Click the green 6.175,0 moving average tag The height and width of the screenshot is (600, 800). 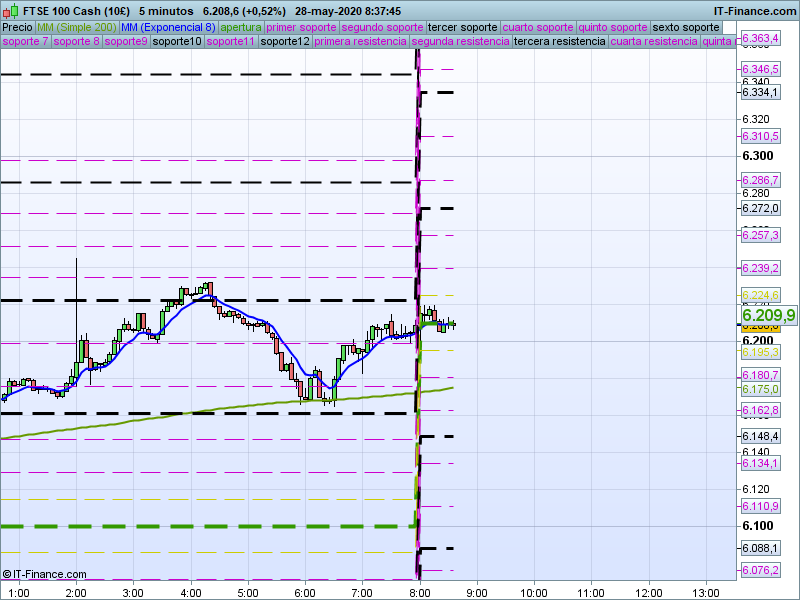[760, 389]
